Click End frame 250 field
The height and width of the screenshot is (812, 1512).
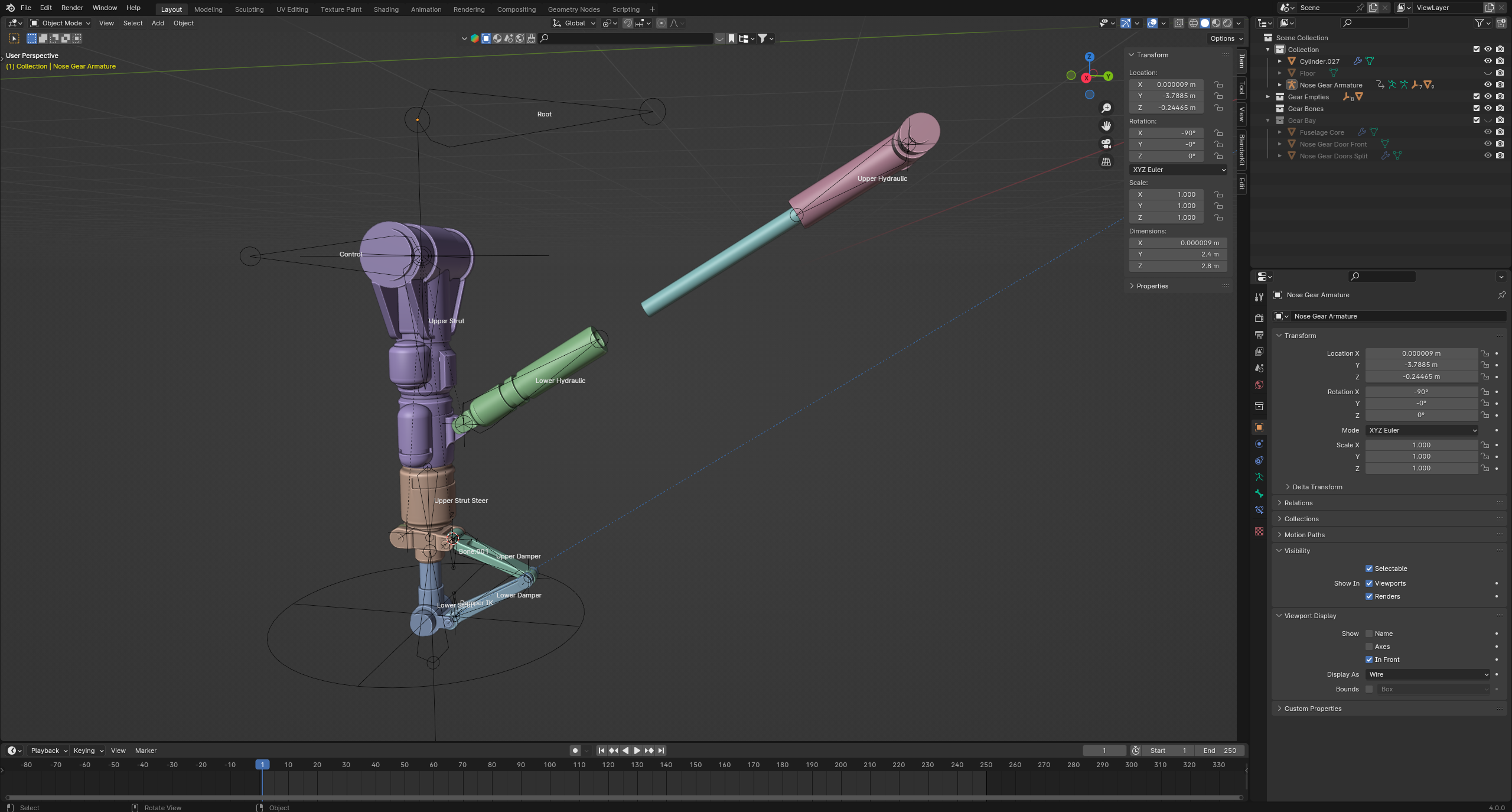(1220, 751)
